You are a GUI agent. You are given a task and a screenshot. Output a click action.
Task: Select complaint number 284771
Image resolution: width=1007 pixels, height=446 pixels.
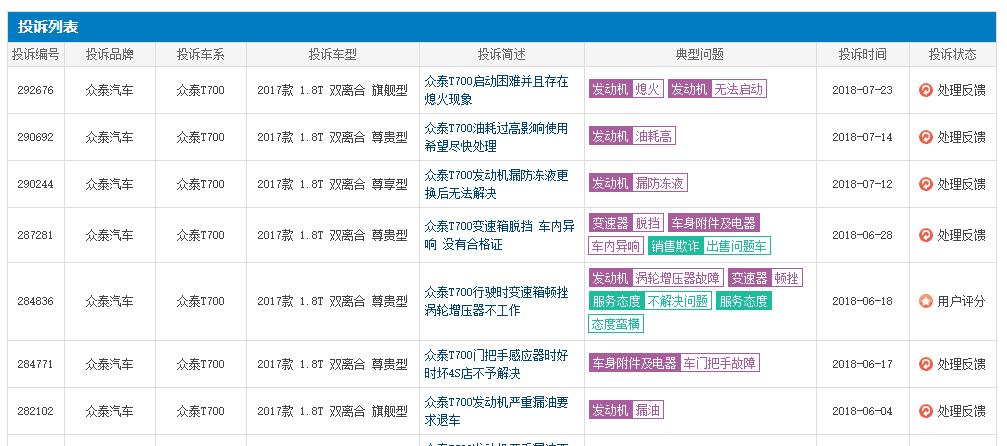(x=35, y=364)
